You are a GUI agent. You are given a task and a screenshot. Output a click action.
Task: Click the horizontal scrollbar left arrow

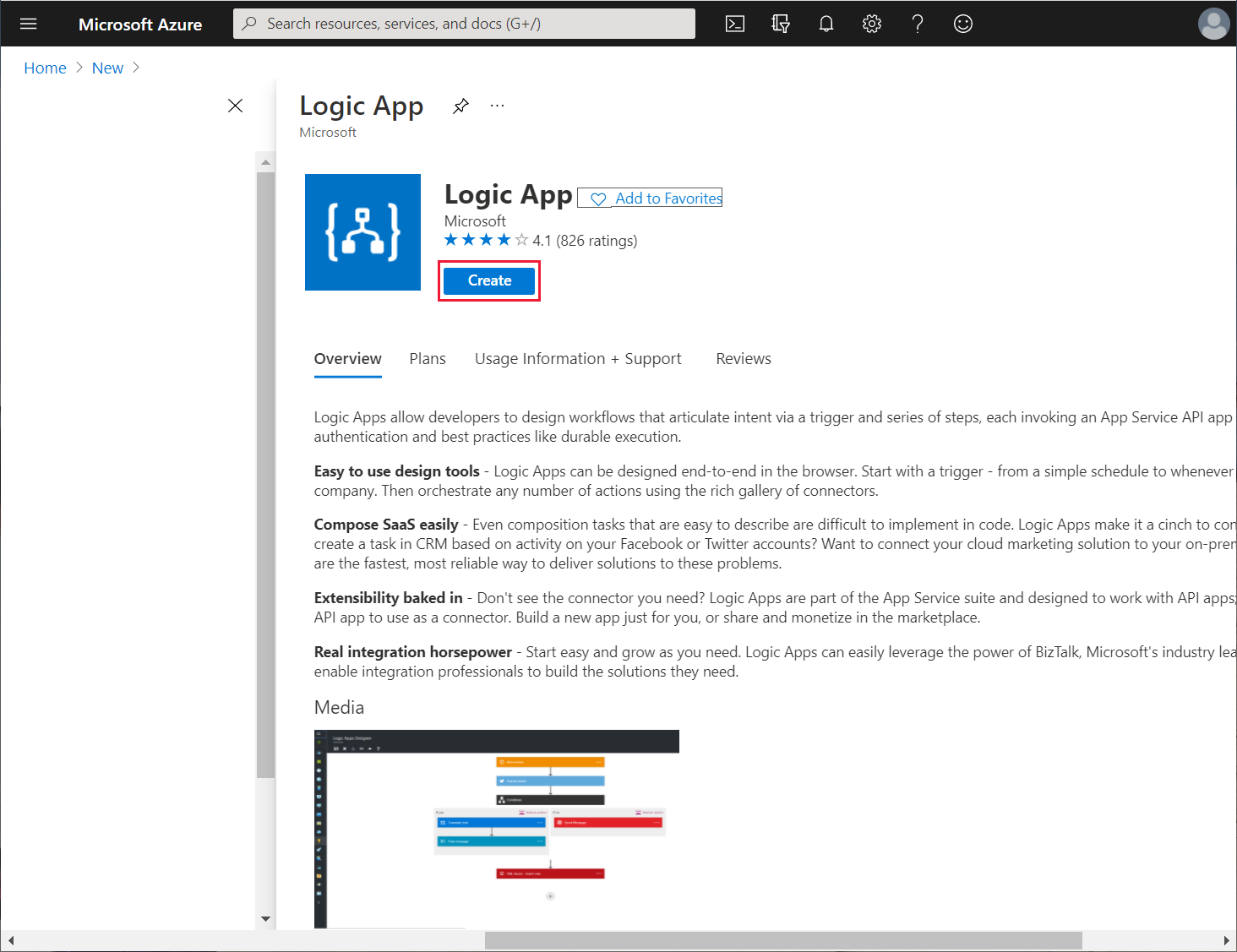[10, 940]
